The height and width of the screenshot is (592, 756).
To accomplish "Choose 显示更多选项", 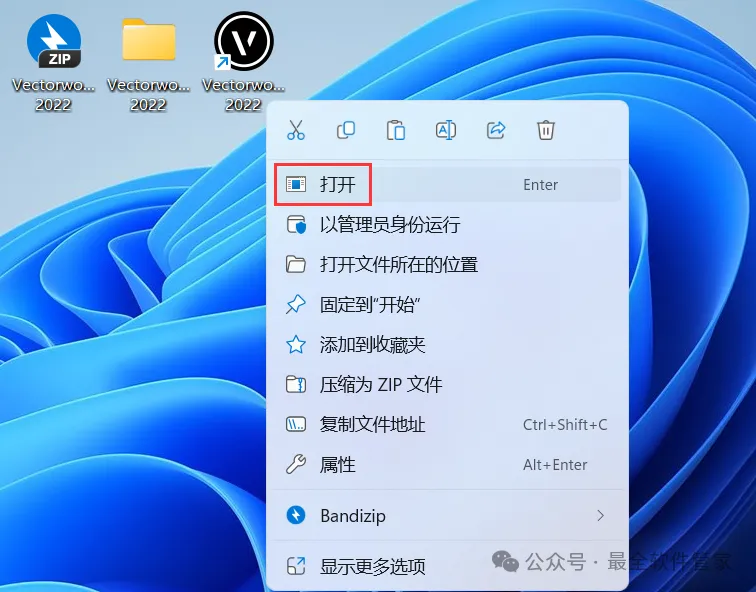I will click(x=447, y=566).
